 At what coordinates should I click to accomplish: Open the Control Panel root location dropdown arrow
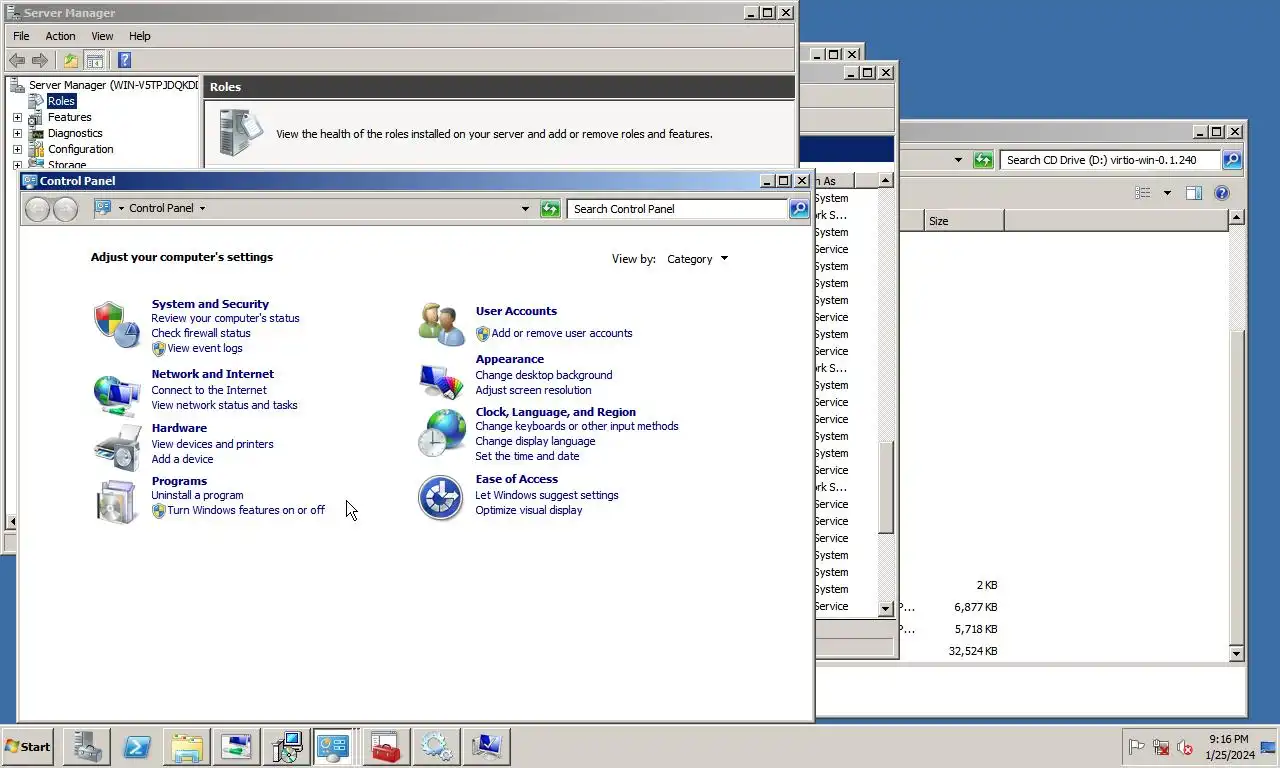[x=121, y=208]
